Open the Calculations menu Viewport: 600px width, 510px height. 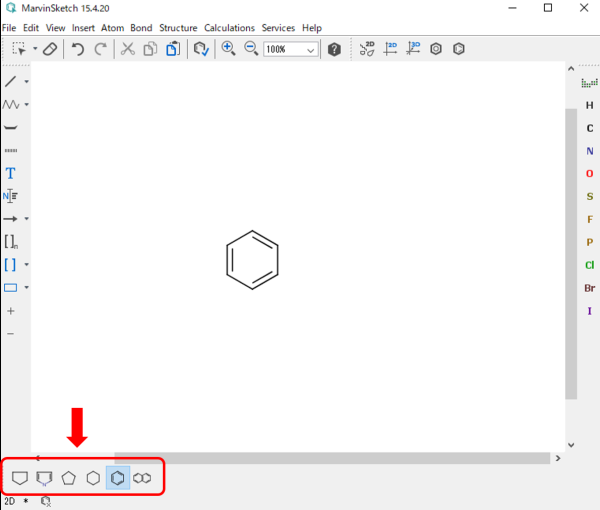click(x=229, y=28)
